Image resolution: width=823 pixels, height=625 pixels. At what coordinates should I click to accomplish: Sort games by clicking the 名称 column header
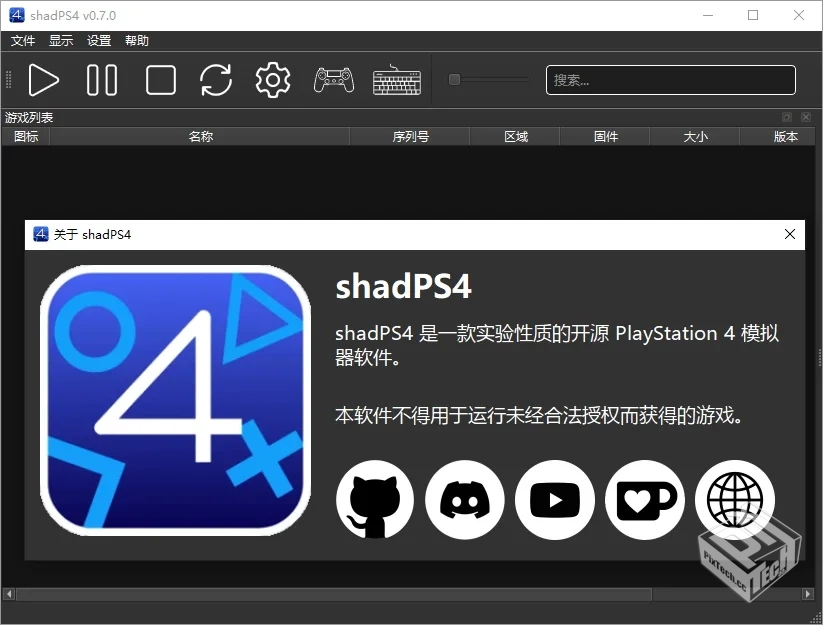200,136
